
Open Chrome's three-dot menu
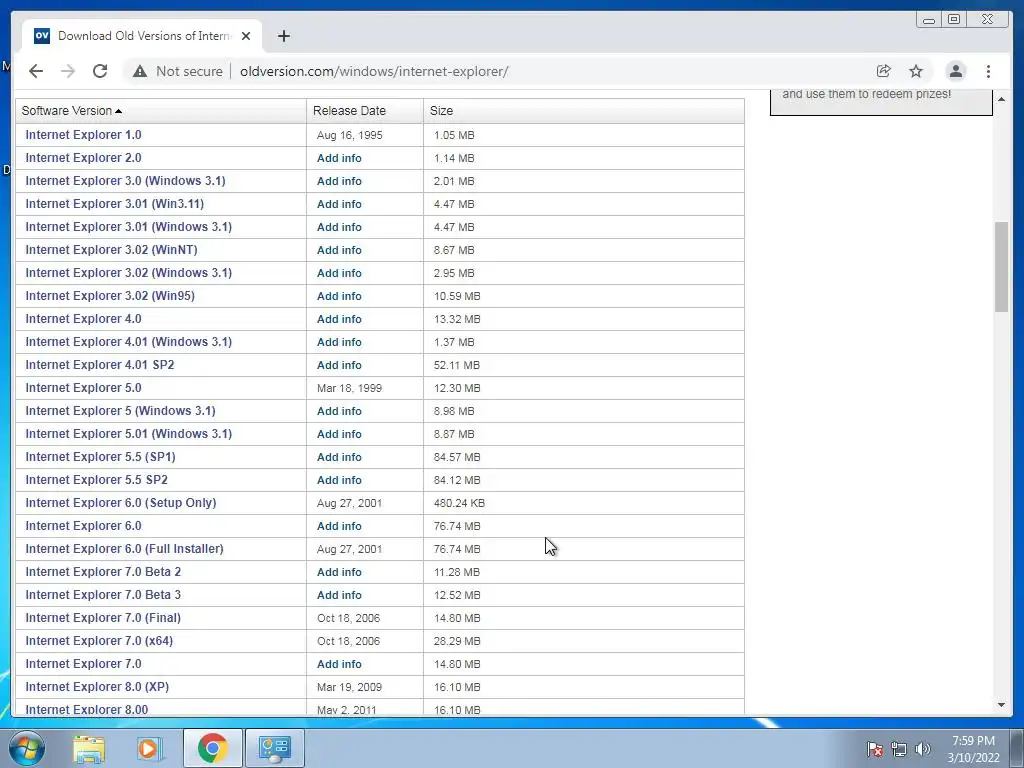pos(988,71)
